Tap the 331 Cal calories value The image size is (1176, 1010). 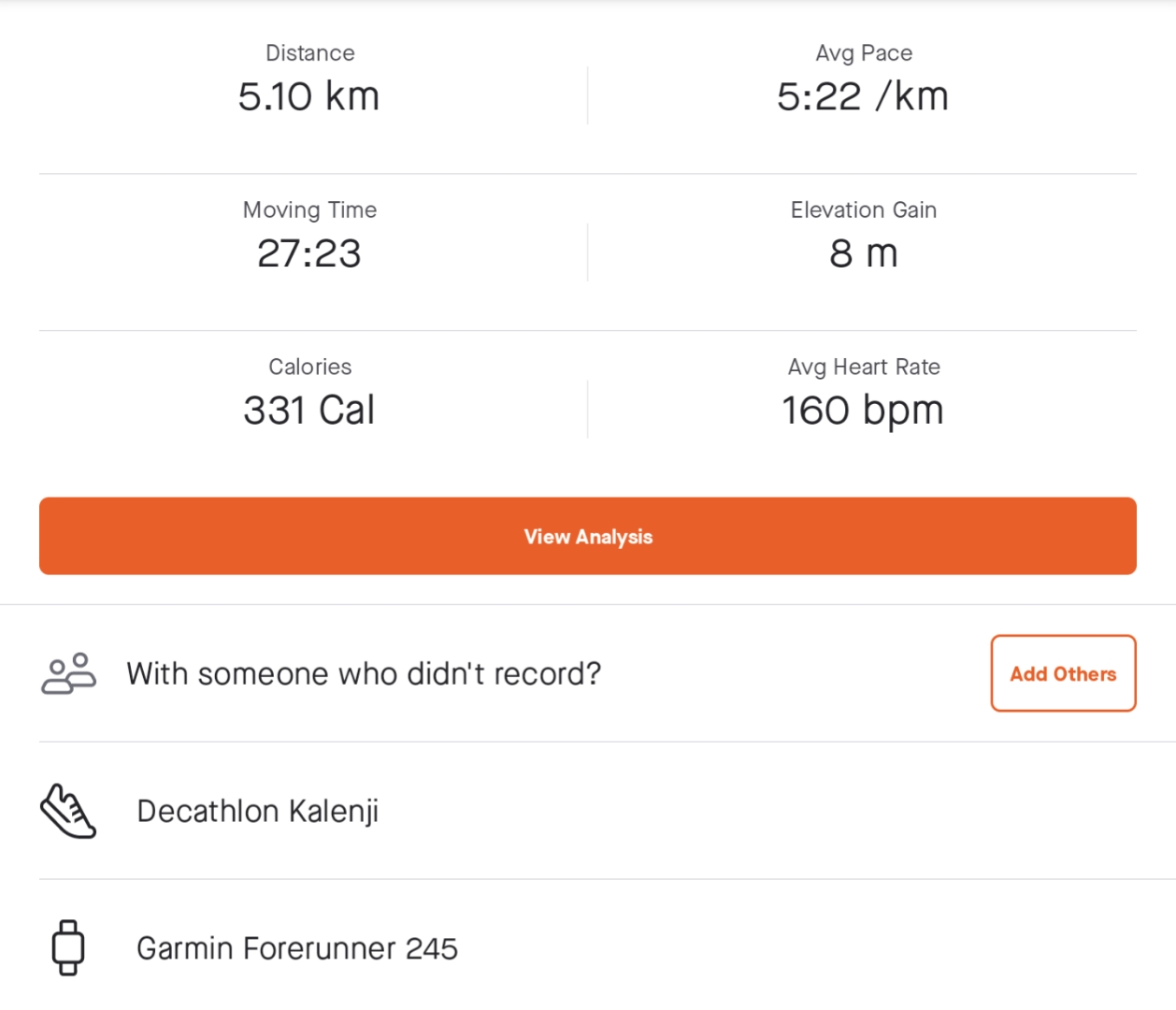pos(309,411)
